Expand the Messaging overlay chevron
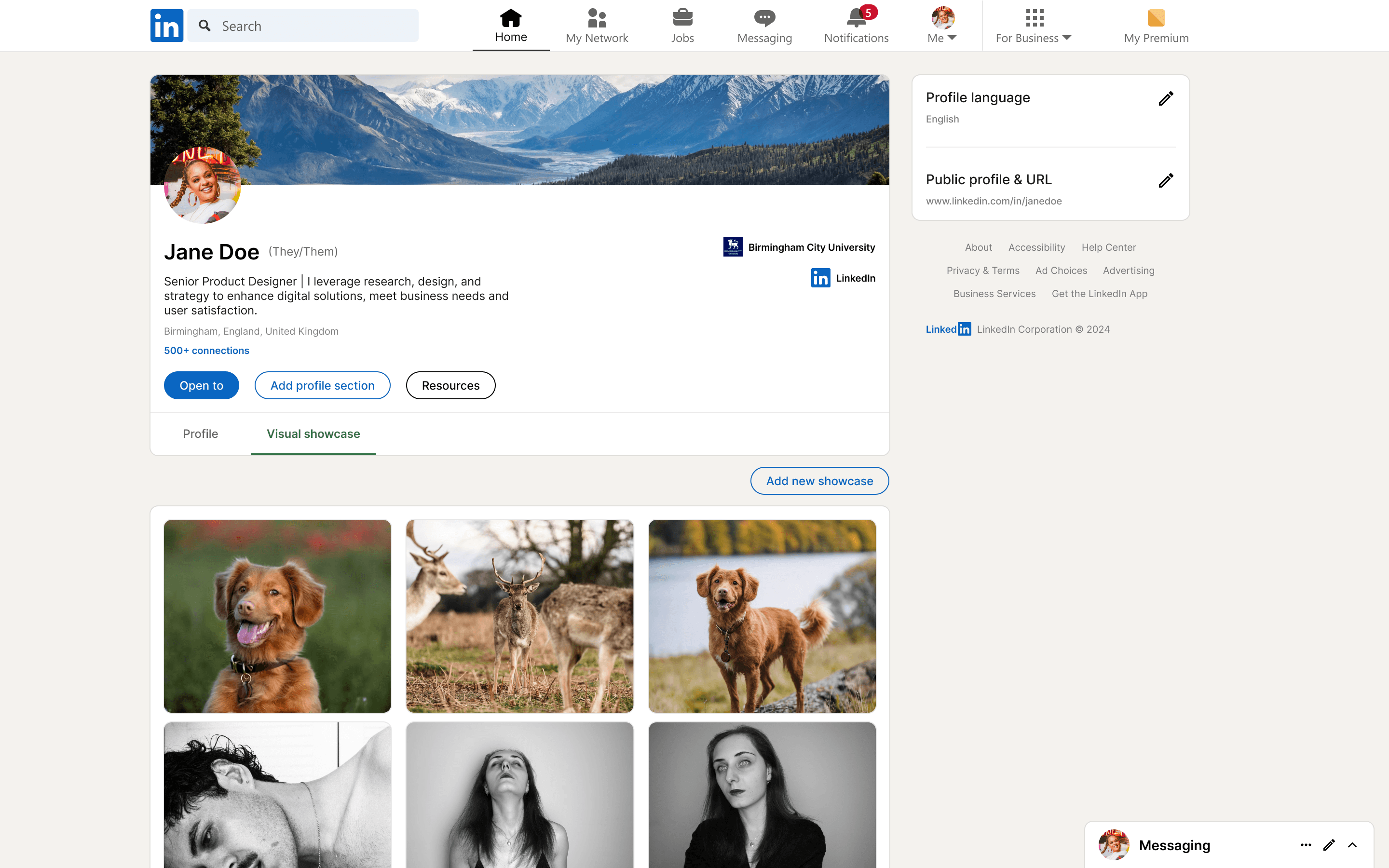The height and width of the screenshot is (868, 1389). [1352, 845]
